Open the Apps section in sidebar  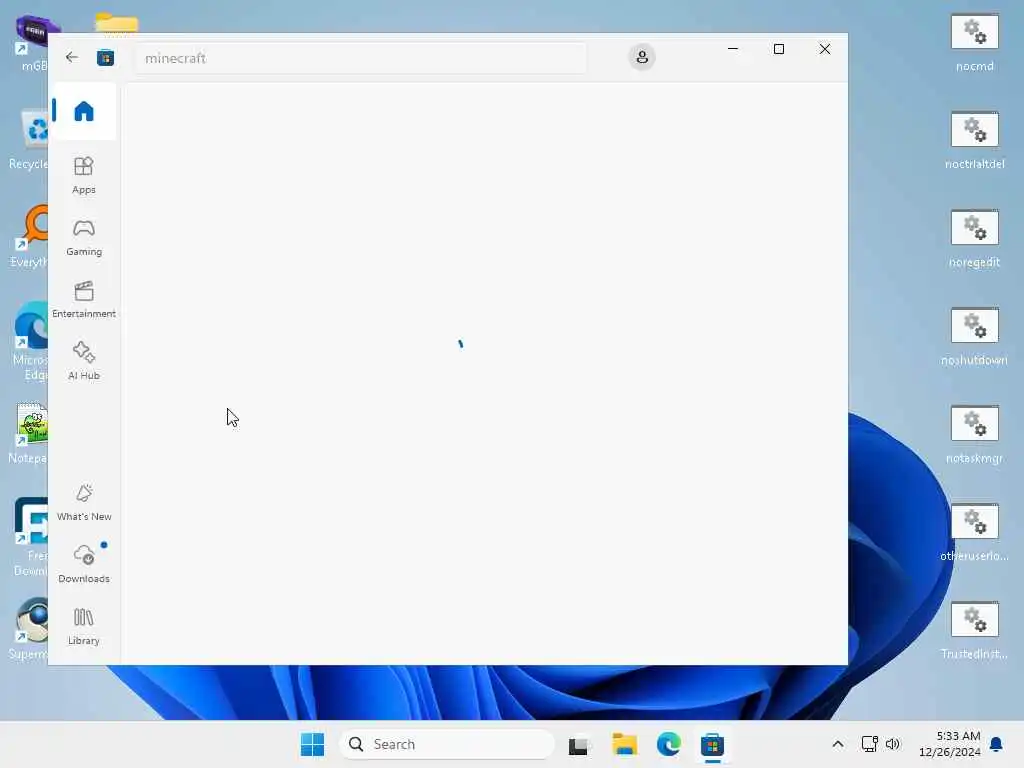click(x=84, y=175)
